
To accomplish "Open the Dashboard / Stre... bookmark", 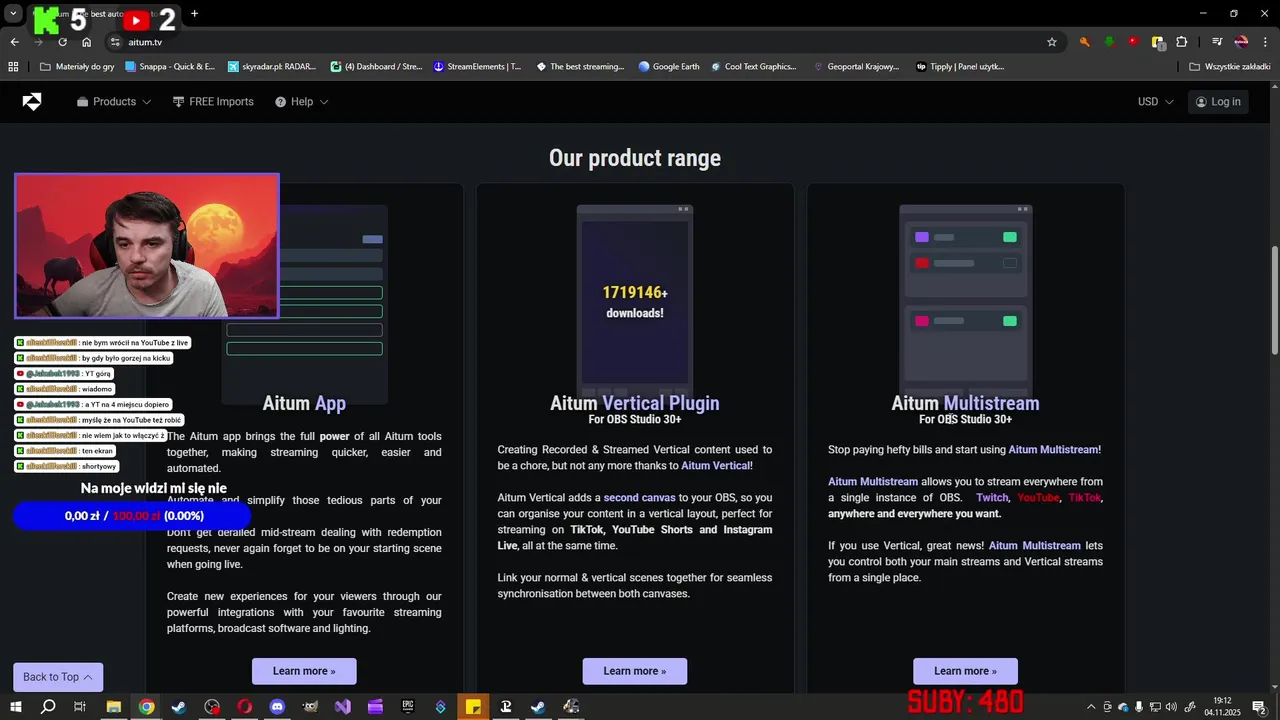I will (x=376, y=67).
